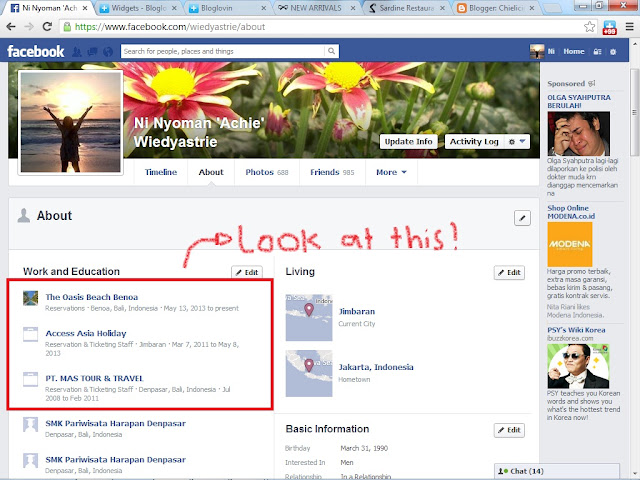The width and height of the screenshot is (640, 480).
Task: Switch to the NEW ARRIVALS browser tab
Action: (x=316, y=8)
